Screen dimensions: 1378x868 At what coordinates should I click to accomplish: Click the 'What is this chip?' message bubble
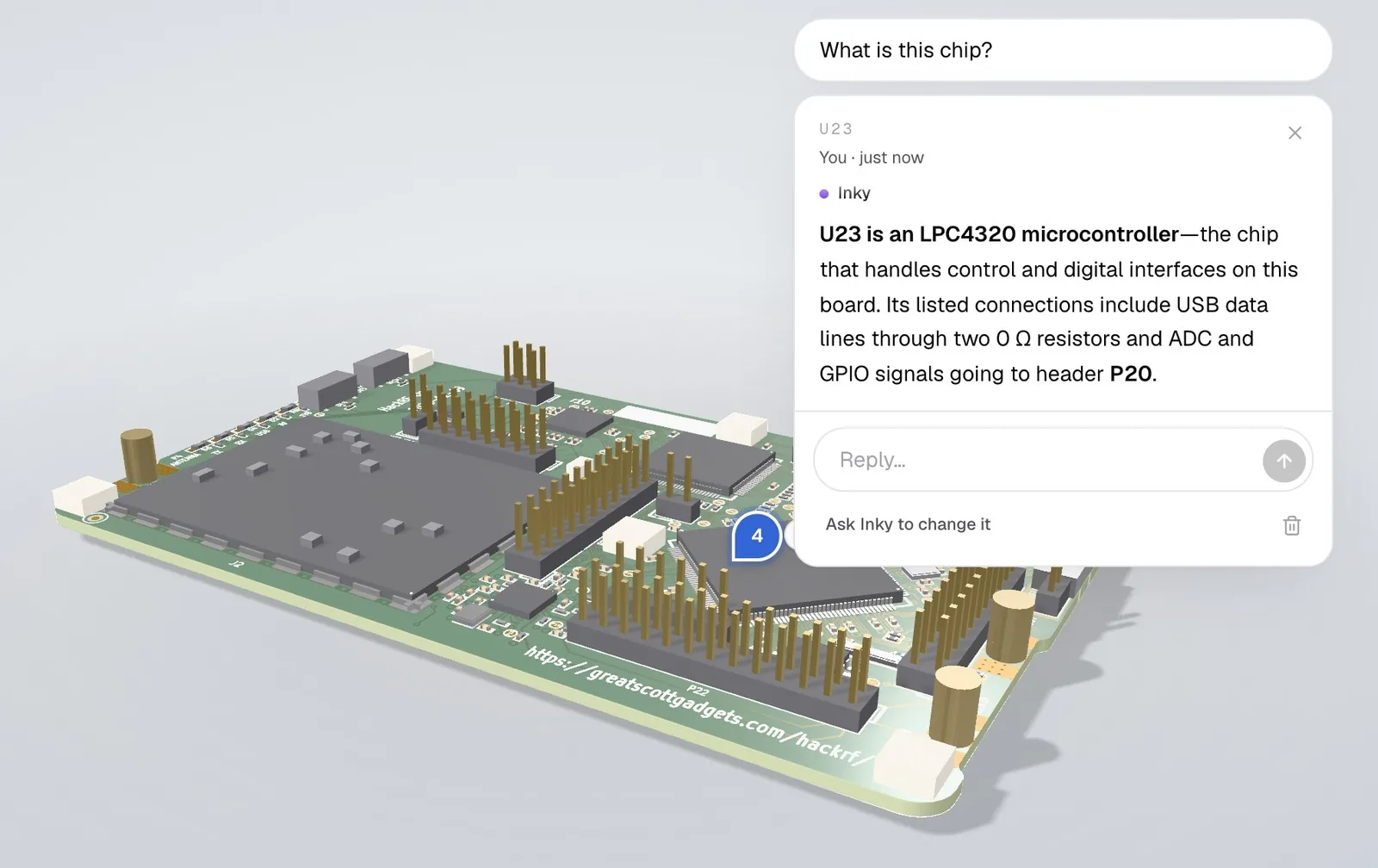pos(1063,50)
